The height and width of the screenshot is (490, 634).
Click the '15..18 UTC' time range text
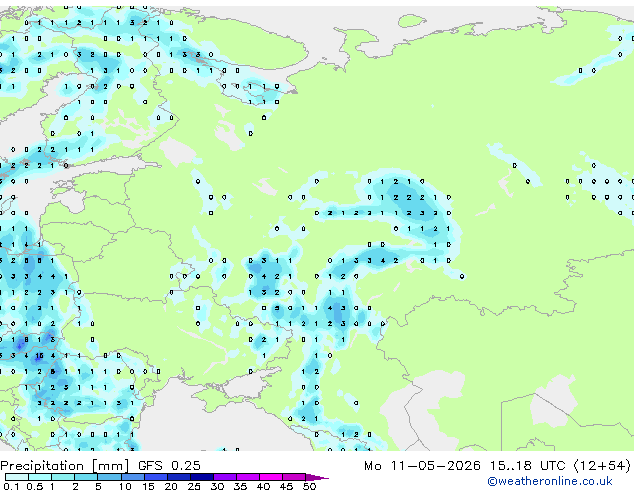tap(527, 466)
